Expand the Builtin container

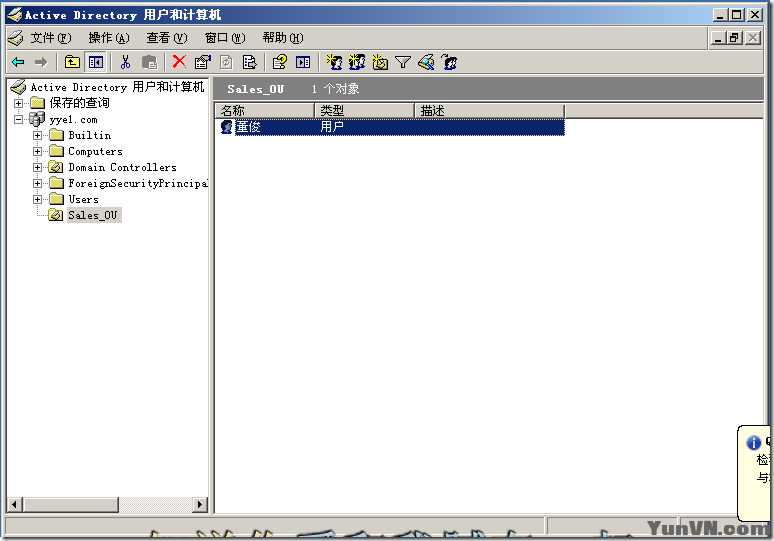tap(38, 135)
